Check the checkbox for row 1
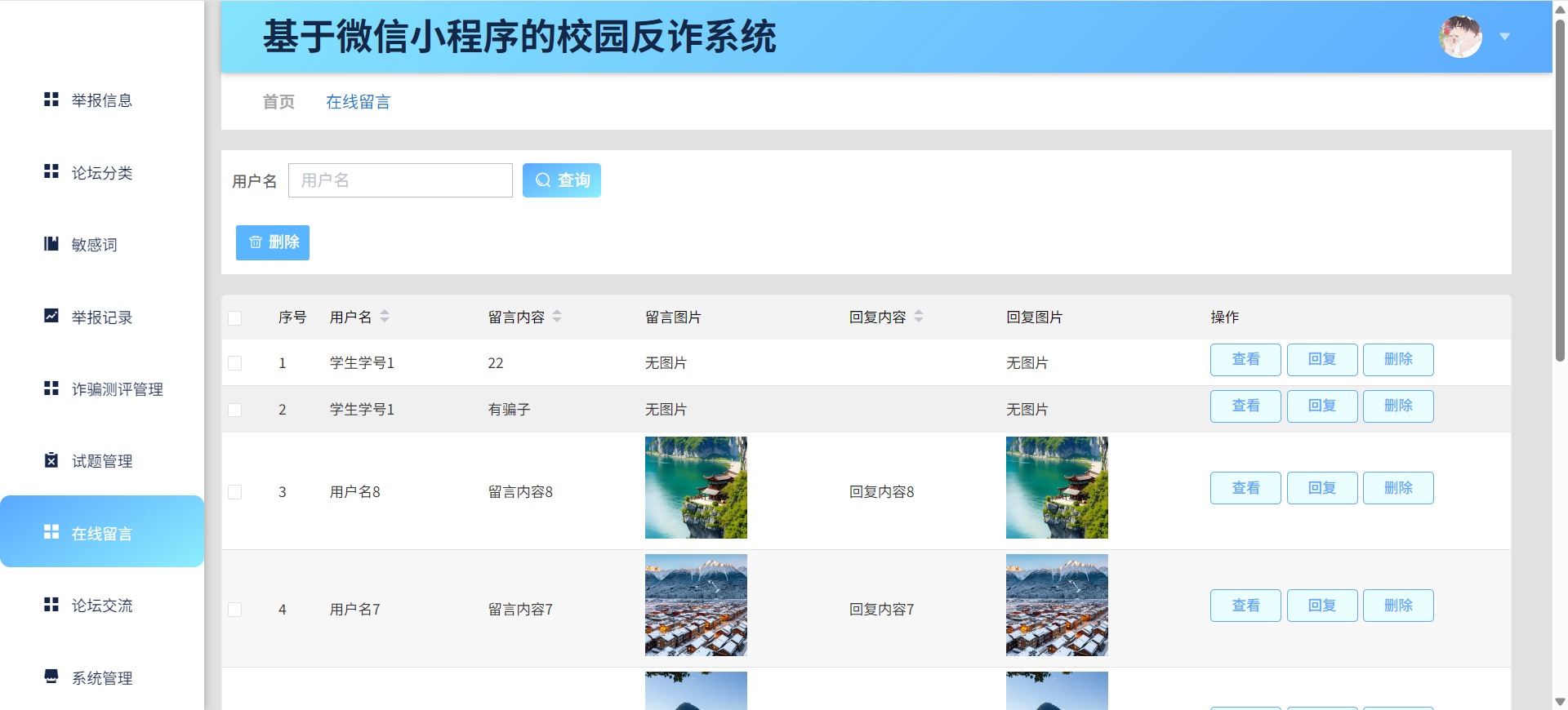The image size is (1568, 710). pos(235,363)
